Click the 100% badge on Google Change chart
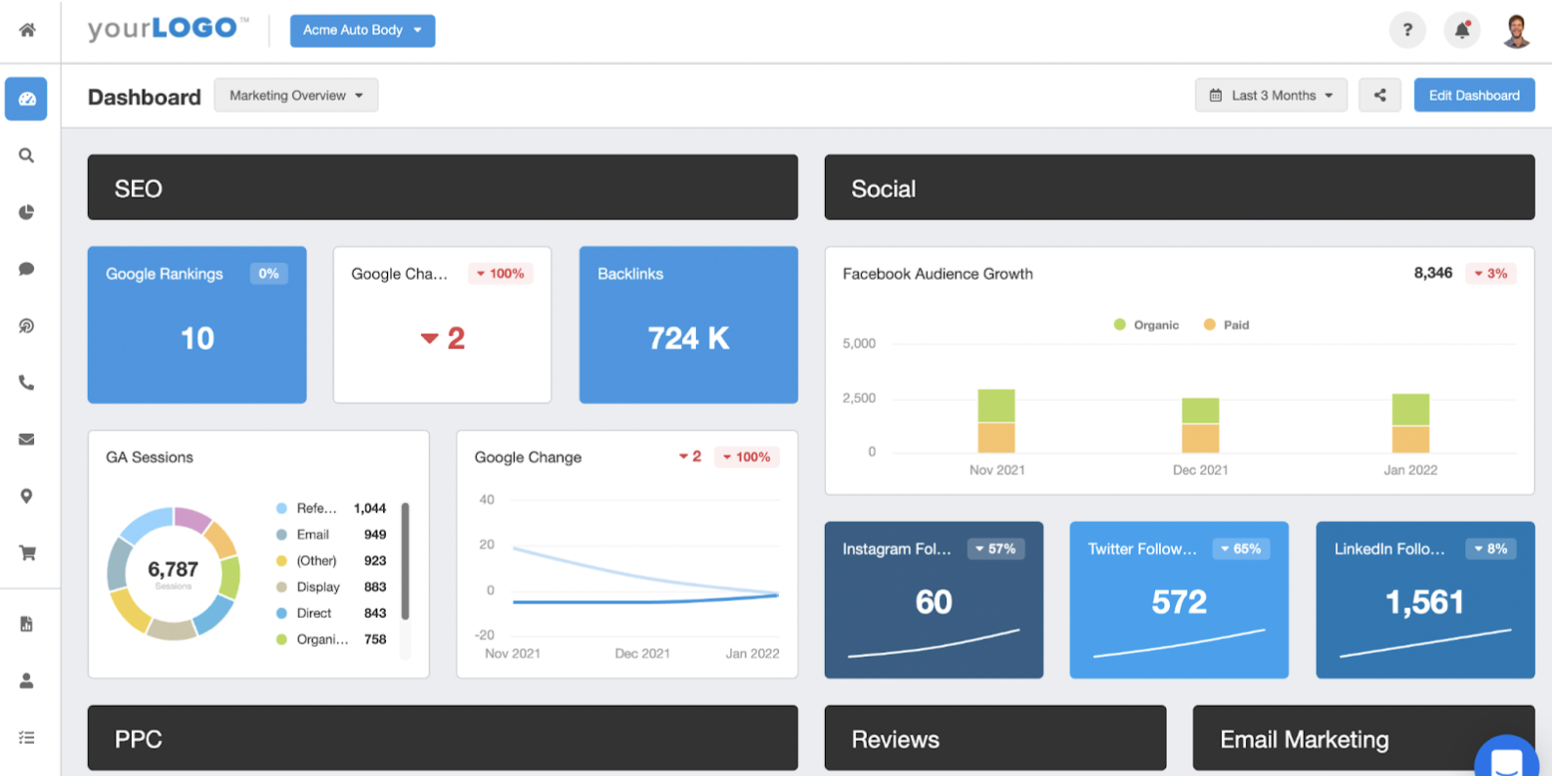This screenshot has height=776, width=1552. click(x=747, y=457)
